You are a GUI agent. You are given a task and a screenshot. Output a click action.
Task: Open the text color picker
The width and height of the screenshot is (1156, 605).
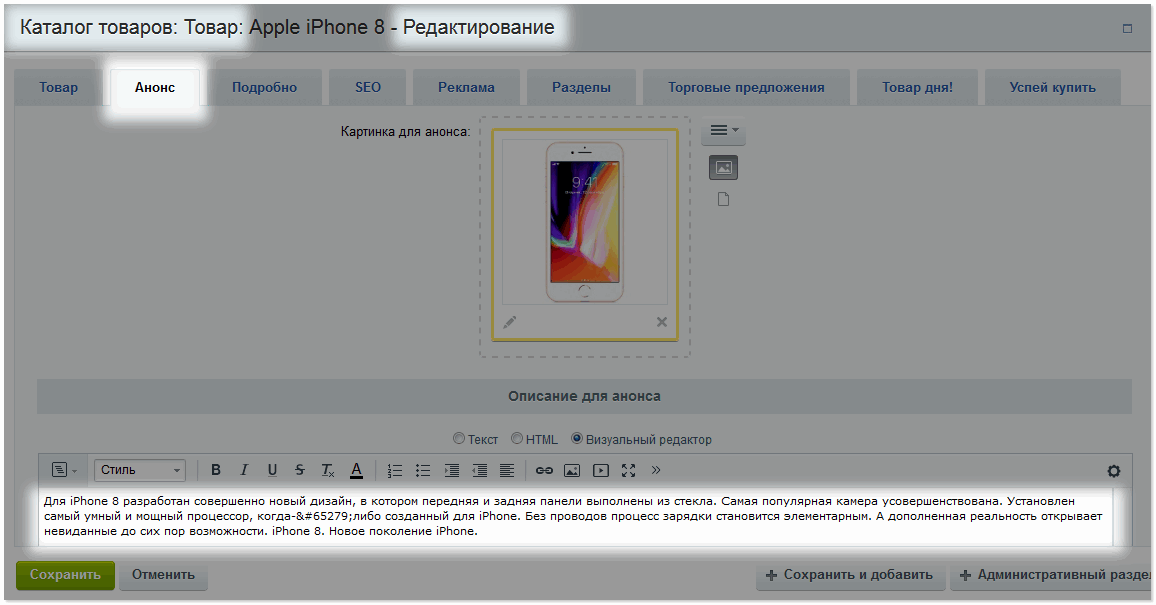pos(356,470)
